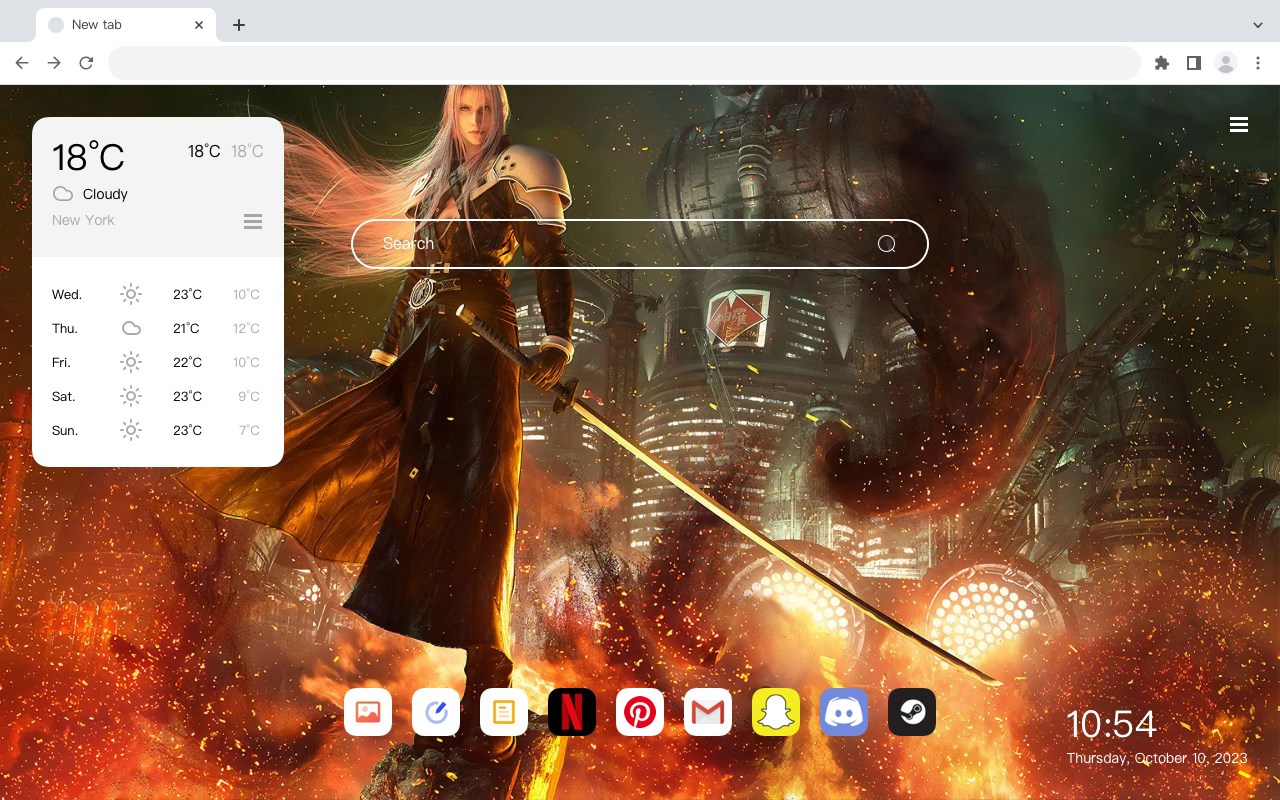1280x800 pixels.
Task: Open the Discord shortcut
Action: 844,712
